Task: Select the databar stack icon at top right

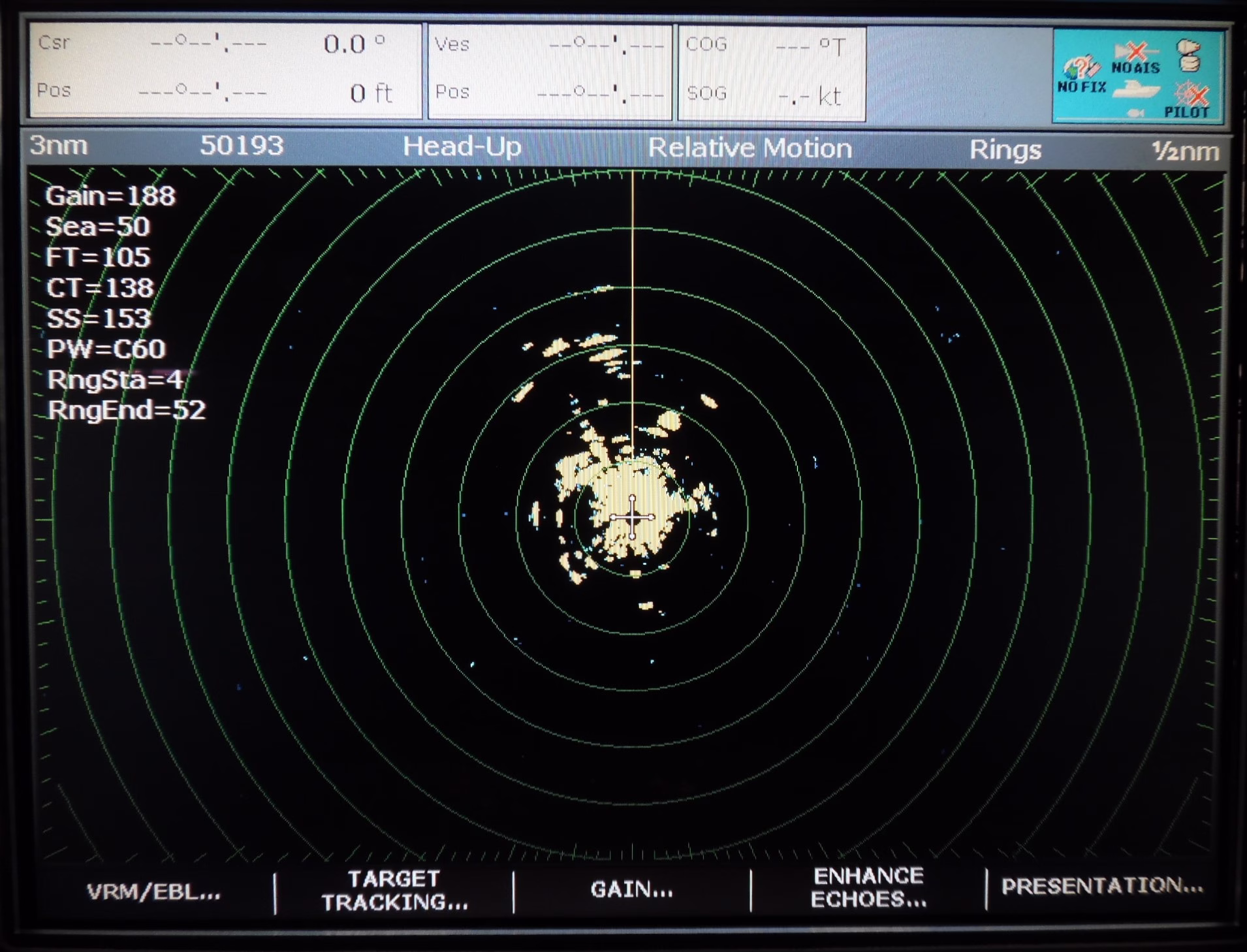Action: click(x=1189, y=56)
